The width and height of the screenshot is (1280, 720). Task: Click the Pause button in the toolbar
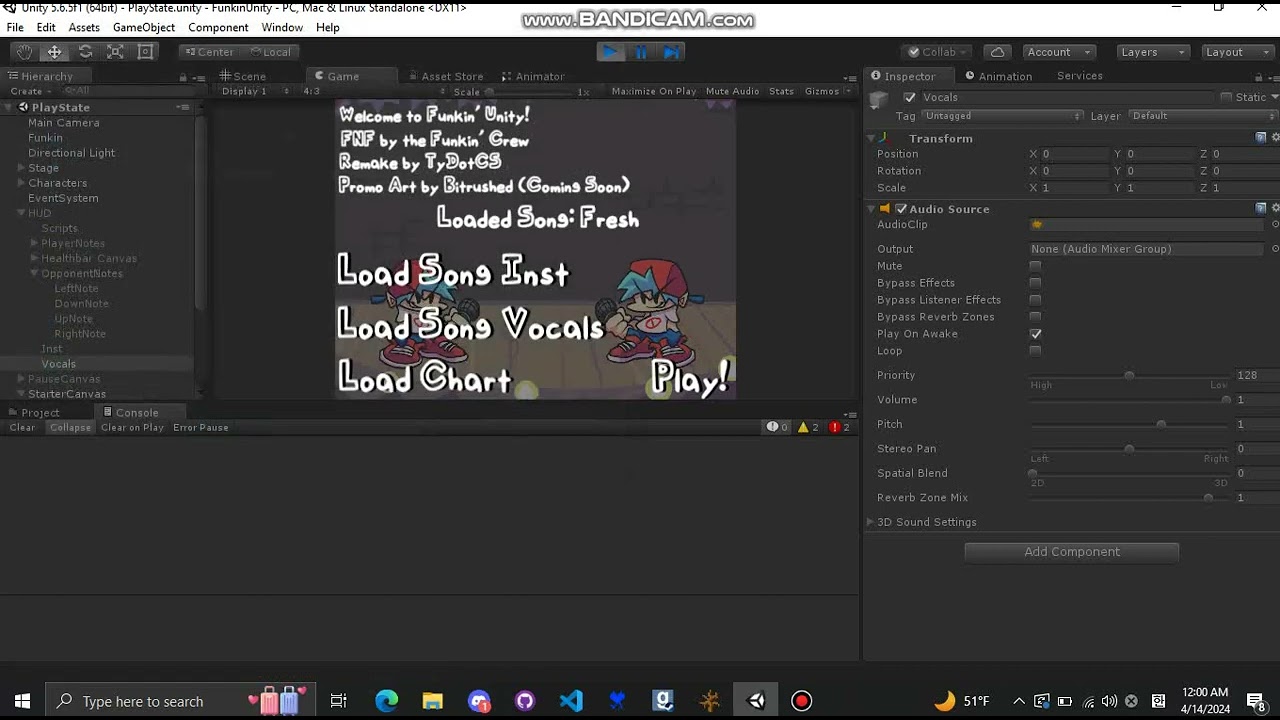[x=641, y=52]
